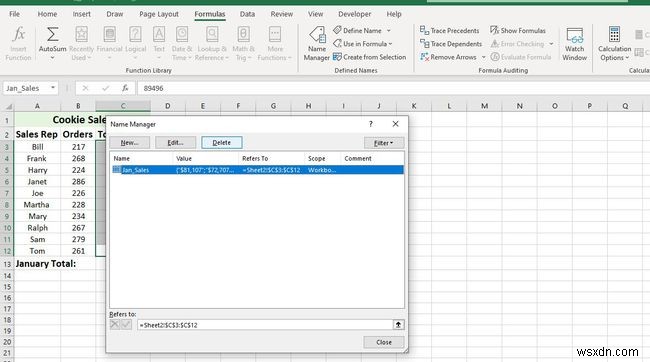Click the Insert Function icon
This screenshot has width=650, height=362.
coord(19,34)
